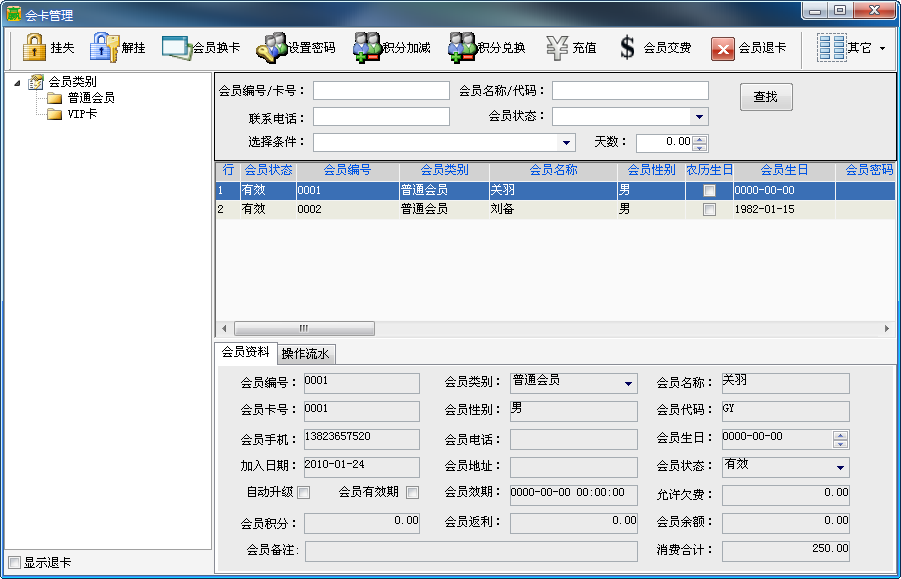Click the 会员换卡 card icon
The image size is (901, 579).
[x=176, y=47]
